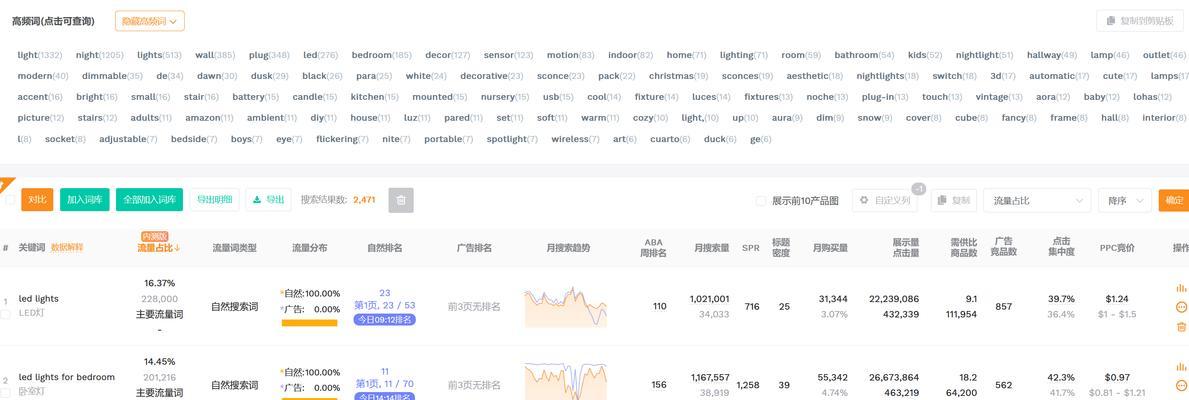Open more options icon for led lights row
Image resolution: width=1189 pixels, height=400 pixels.
point(1181,307)
